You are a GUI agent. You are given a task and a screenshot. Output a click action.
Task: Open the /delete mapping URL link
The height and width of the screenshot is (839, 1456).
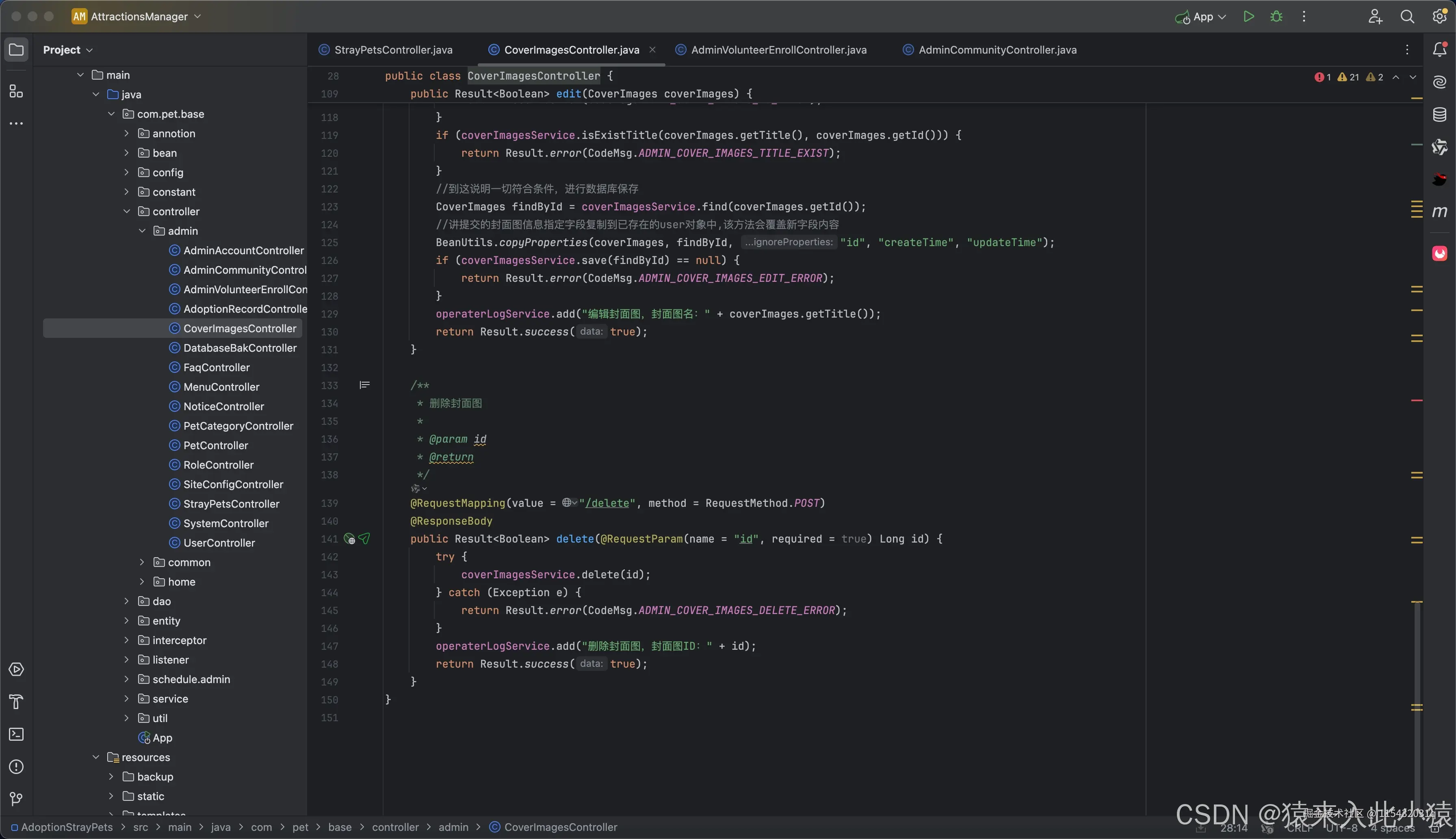point(607,503)
